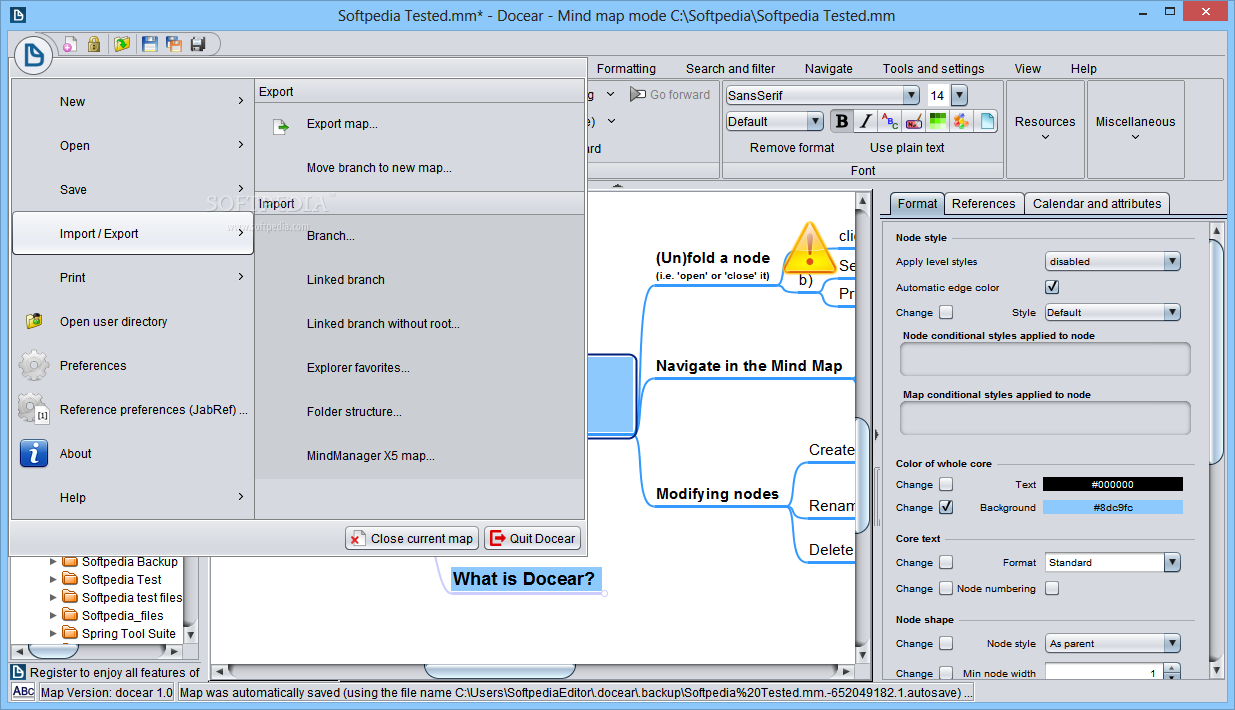Viewport: 1235px width, 710px height.
Task: Click the node color paintbrush icon
Action: 913,121
